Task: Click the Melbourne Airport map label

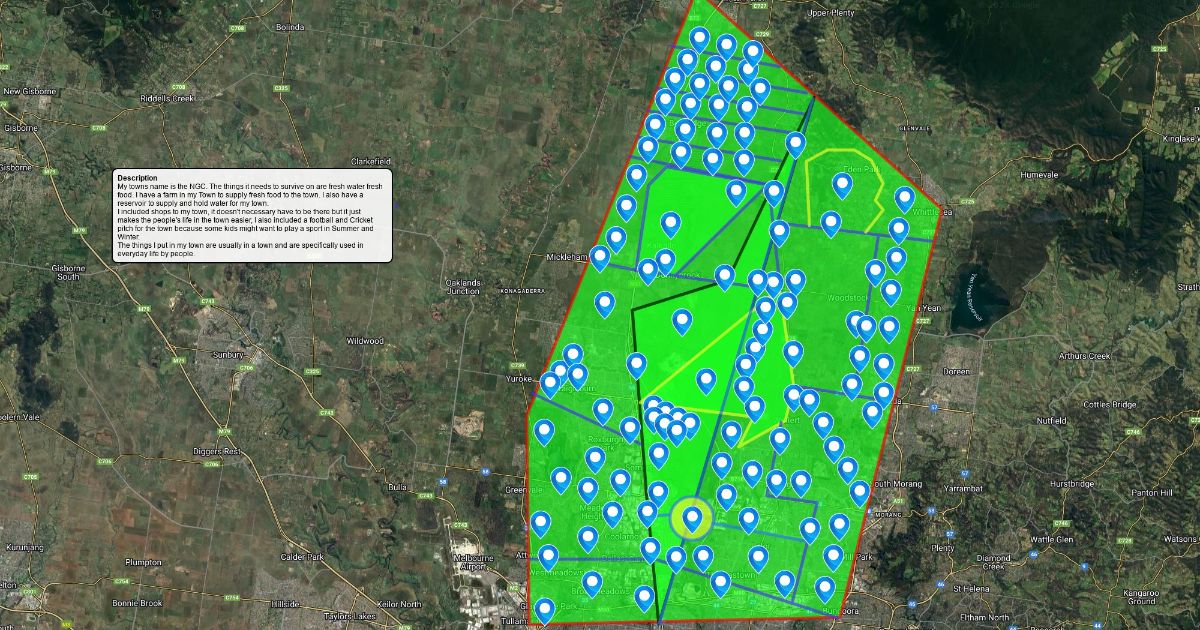Action: 475,562
